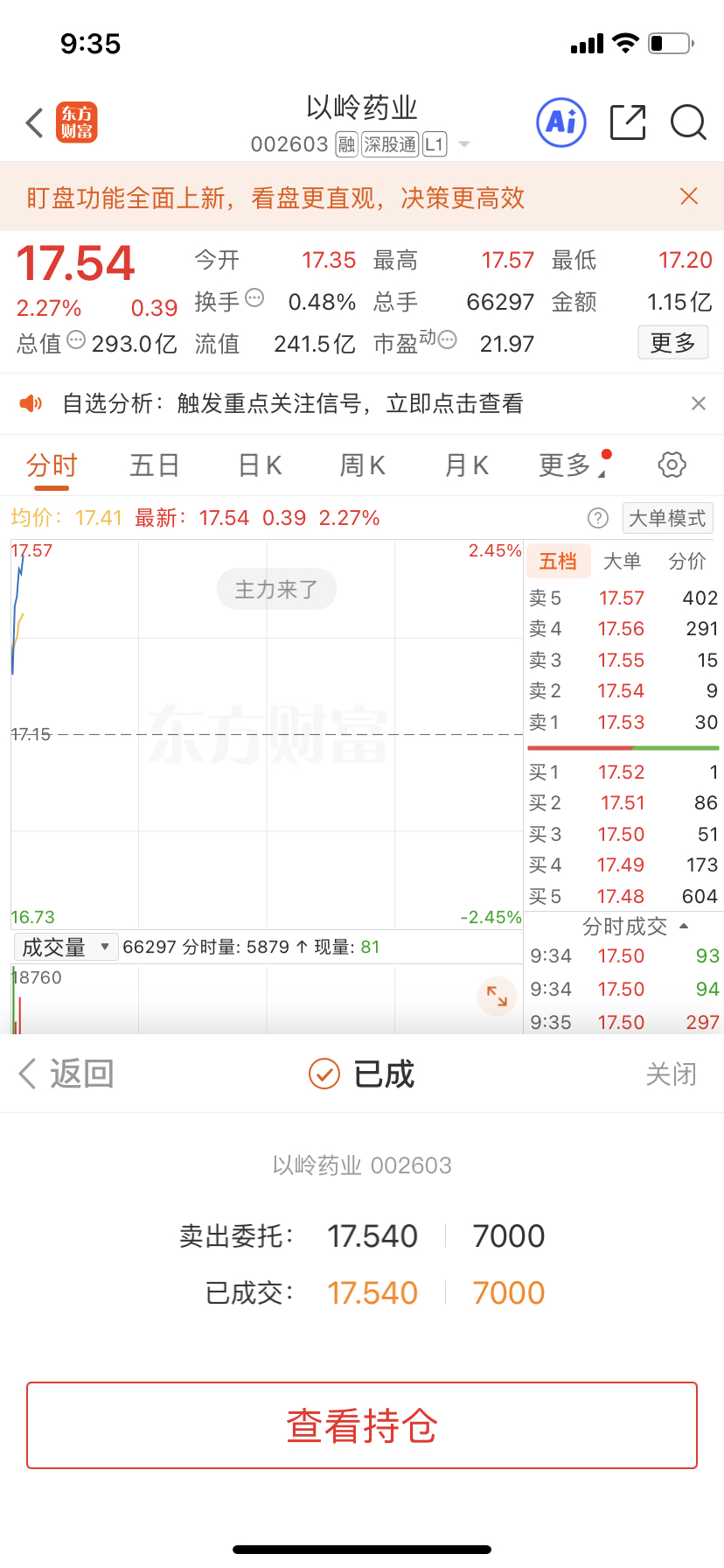Image resolution: width=724 pixels, height=1568 pixels.
Task: Tap the volume chart area
Action: pyautogui.click(x=267, y=999)
